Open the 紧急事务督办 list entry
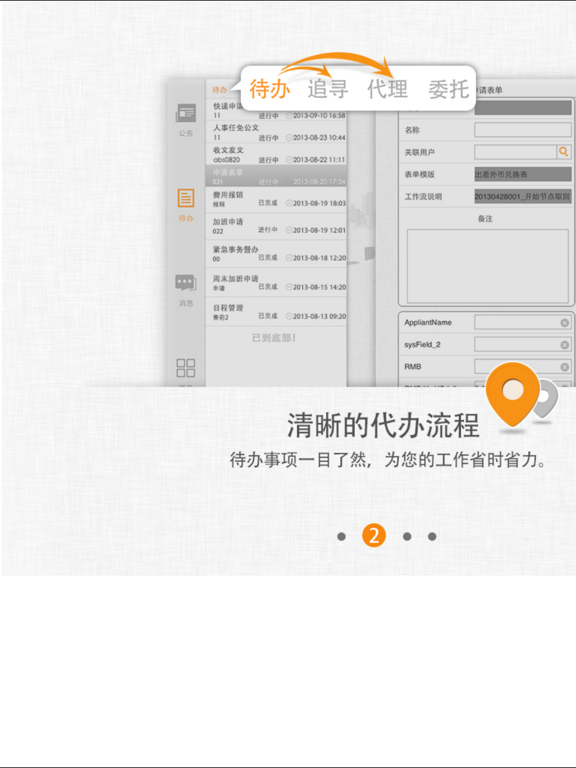The width and height of the screenshot is (576, 768). coord(276,254)
